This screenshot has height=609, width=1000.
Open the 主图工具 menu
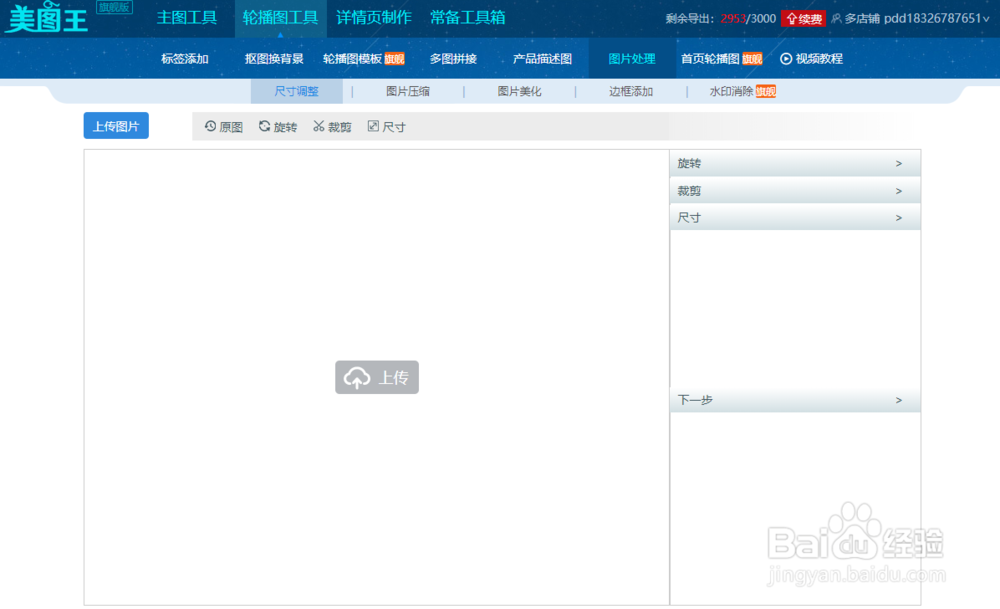click(x=187, y=17)
